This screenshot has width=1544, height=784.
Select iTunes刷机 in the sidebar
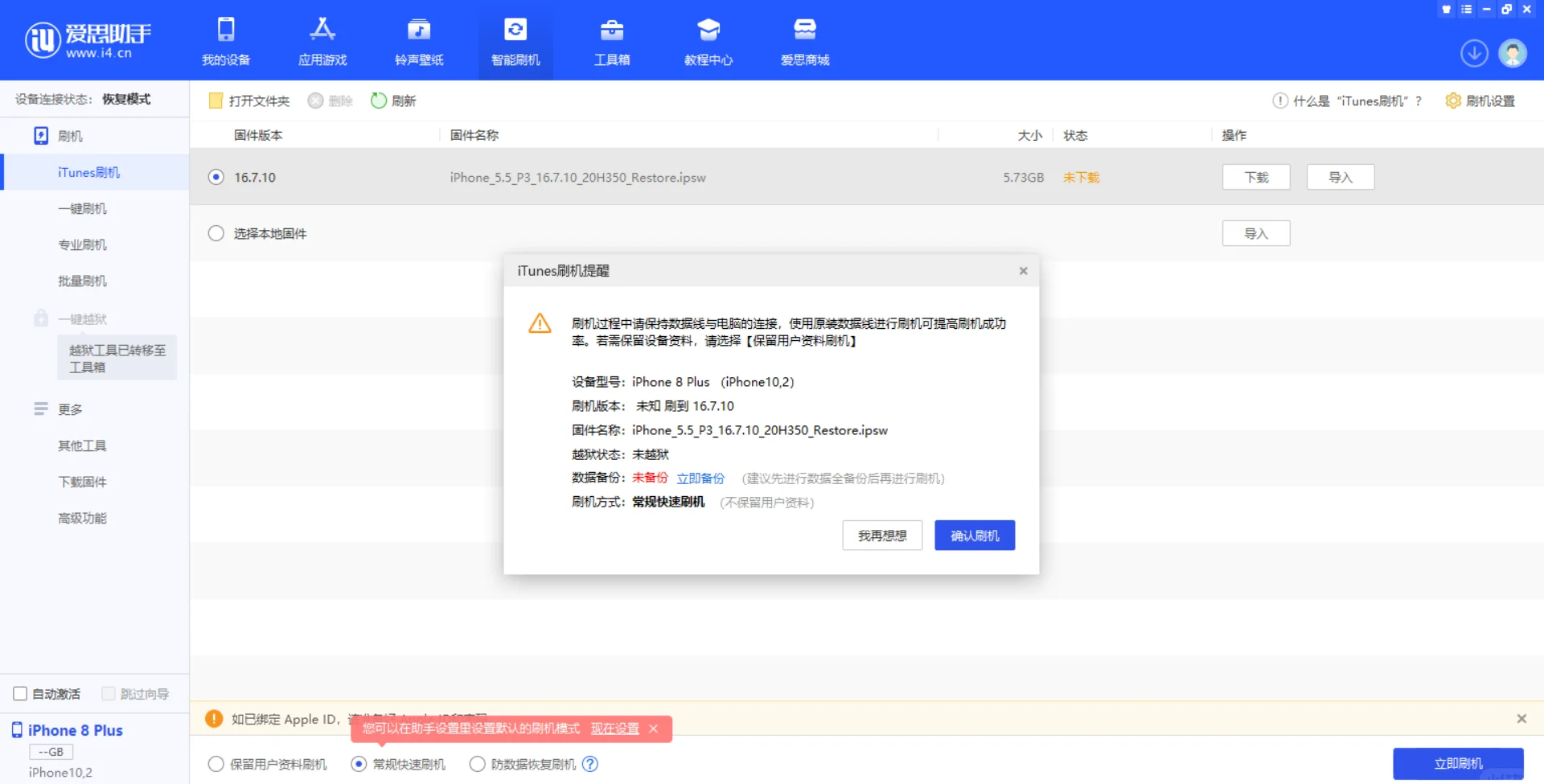click(95, 172)
